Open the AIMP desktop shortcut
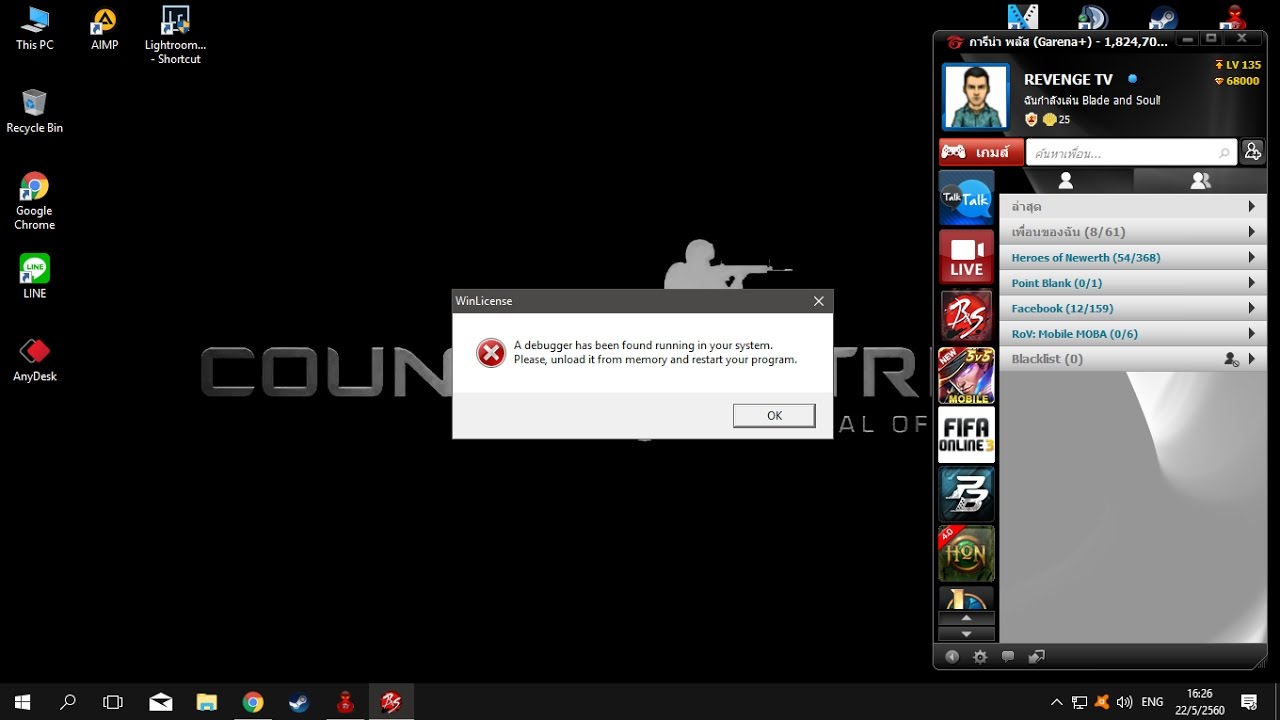This screenshot has width=1280, height=720. pyautogui.click(x=104, y=29)
